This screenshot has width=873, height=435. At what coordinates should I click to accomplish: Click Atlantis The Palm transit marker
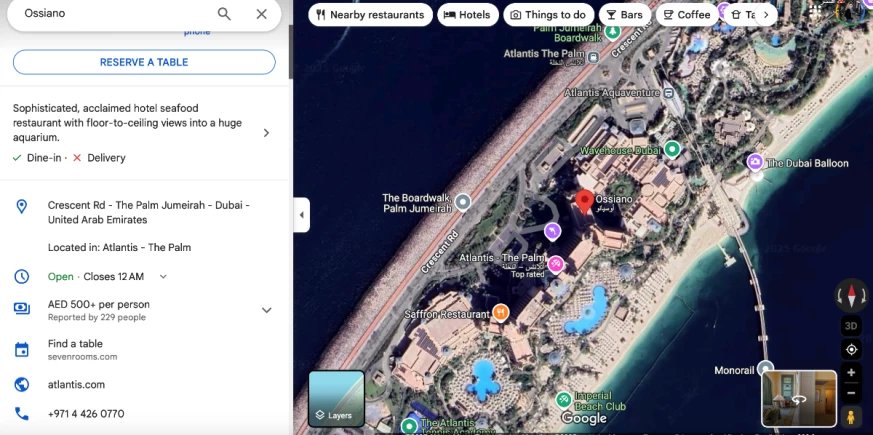[x=594, y=56]
